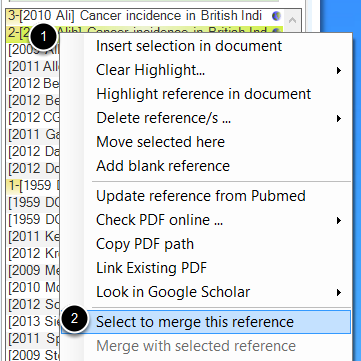Select Add blank reference
The width and height of the screenshot is (361, 361).
pyautogui.click(x=163, y=166)
